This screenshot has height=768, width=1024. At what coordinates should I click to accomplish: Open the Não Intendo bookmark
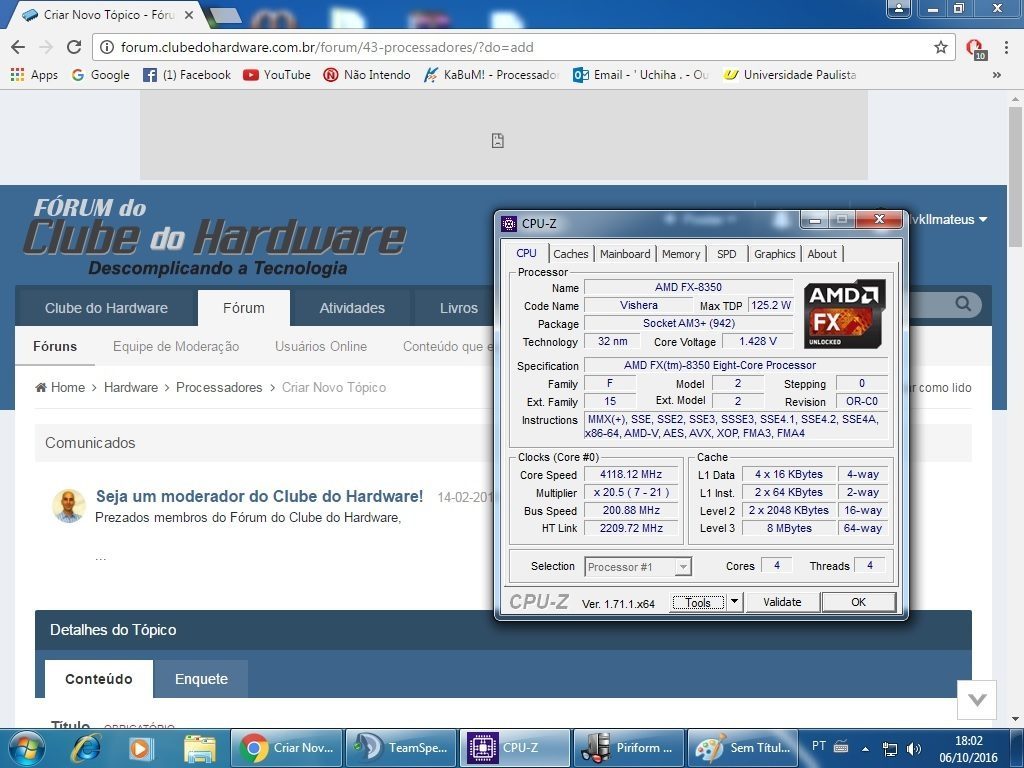[367, 74]
